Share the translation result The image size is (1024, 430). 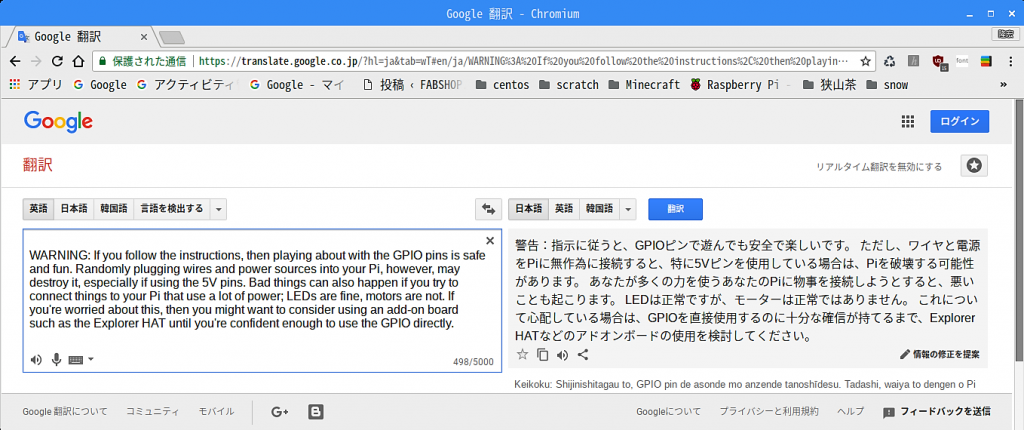pos(584,355)
